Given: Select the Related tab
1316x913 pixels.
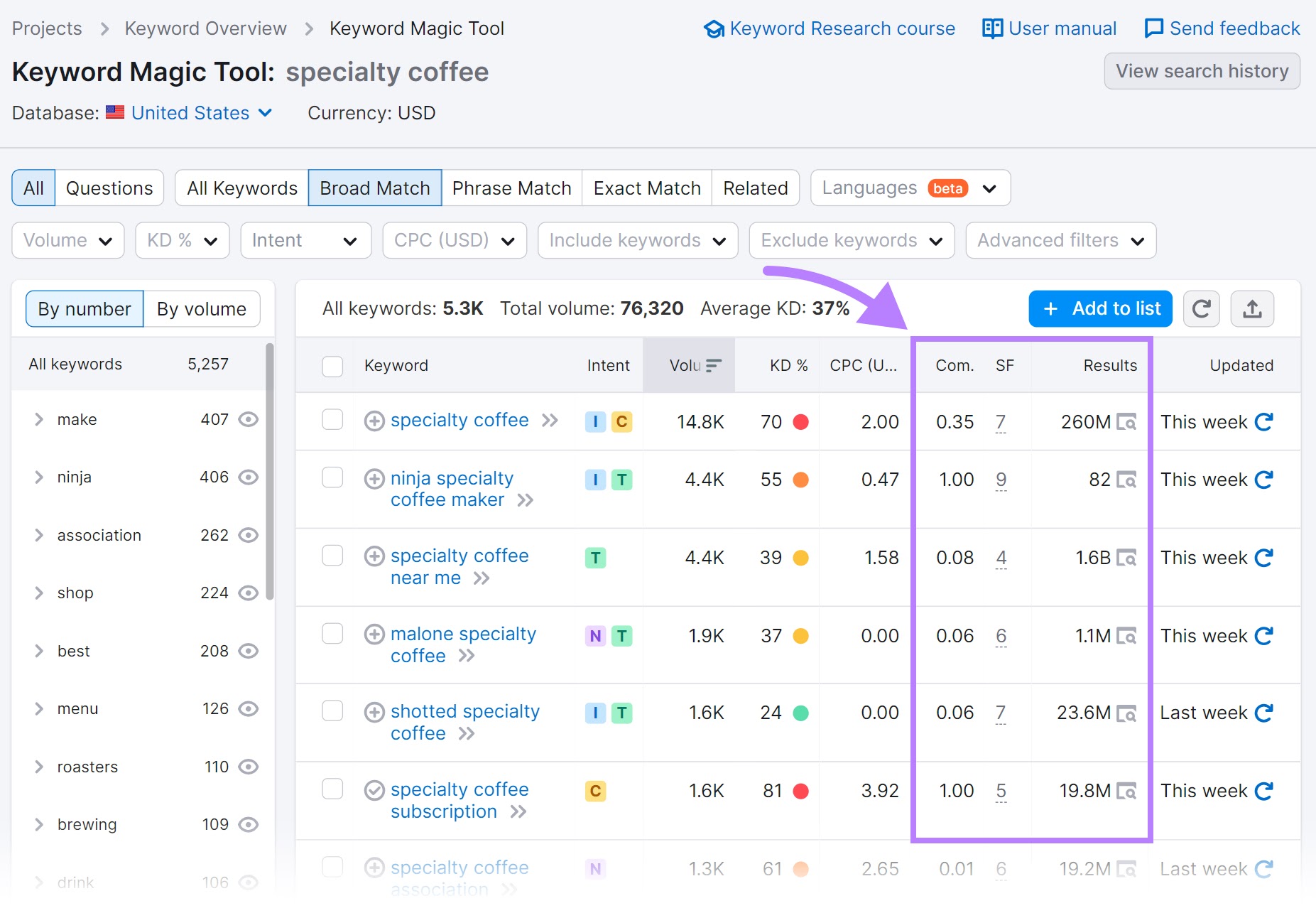Looking at the screenshot, I should (756, 188).
